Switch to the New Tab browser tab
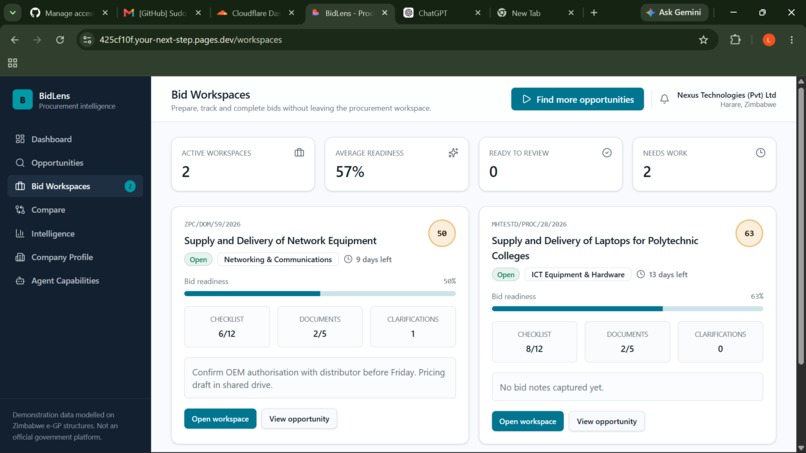 click(x=535, y=13)
